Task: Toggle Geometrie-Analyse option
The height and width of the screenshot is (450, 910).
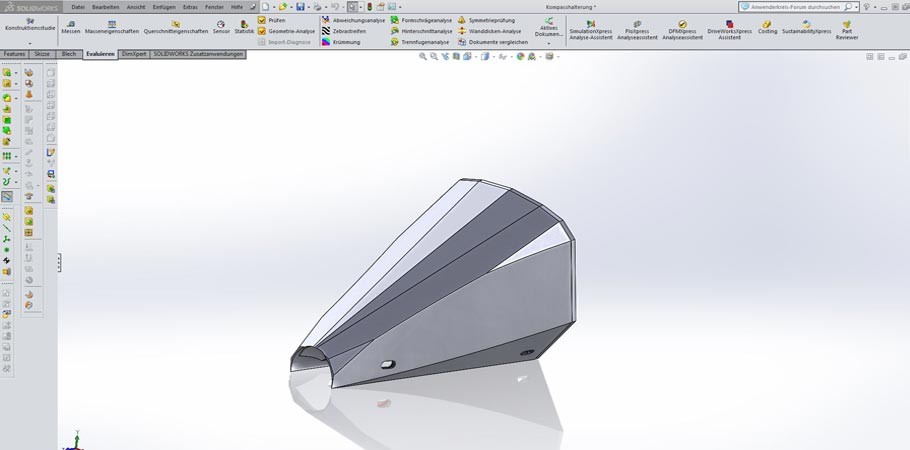Action: (x=287, y=31)
